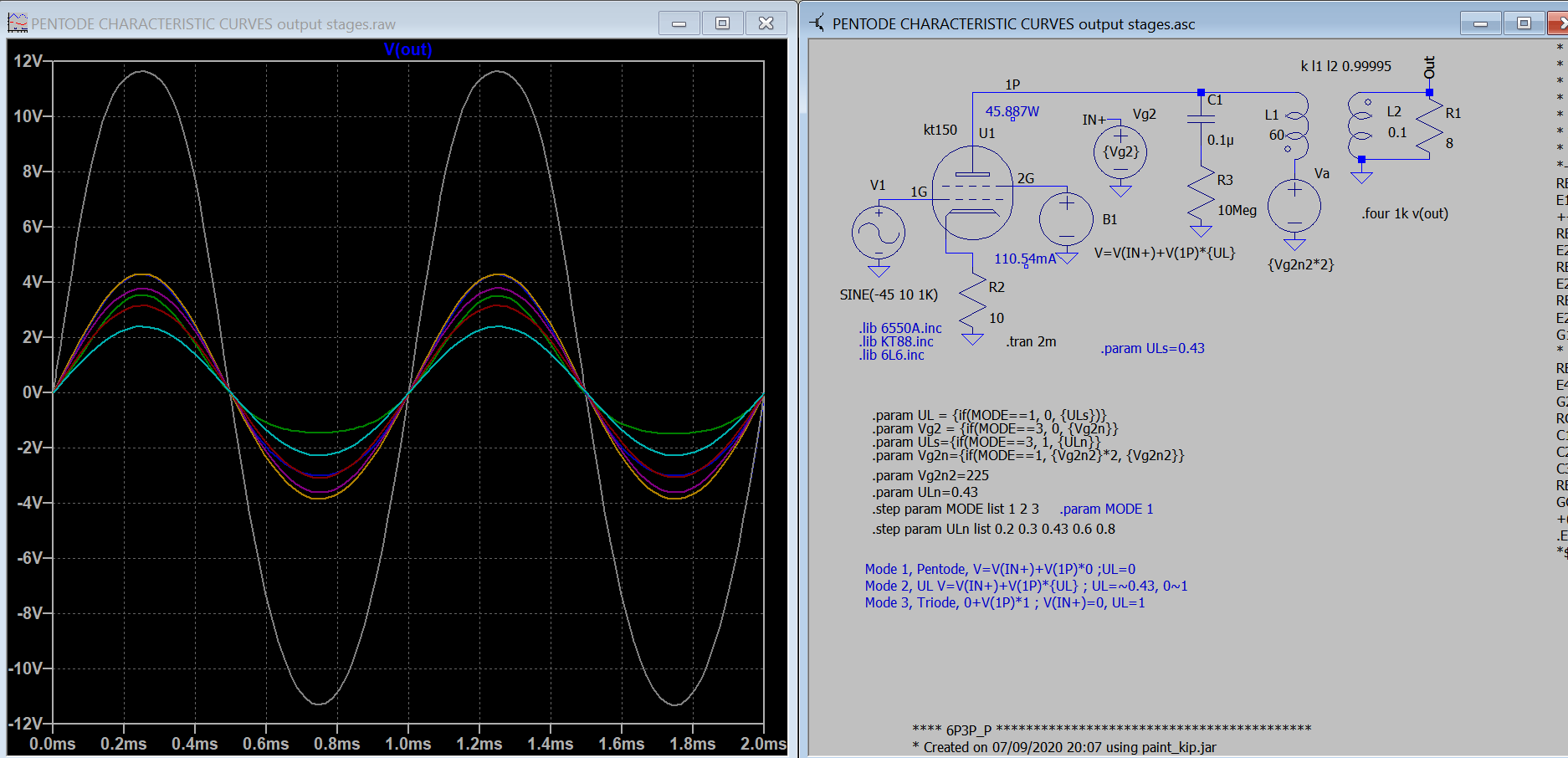
Task: Click the waveform window title bar icon
Action: 18,23
